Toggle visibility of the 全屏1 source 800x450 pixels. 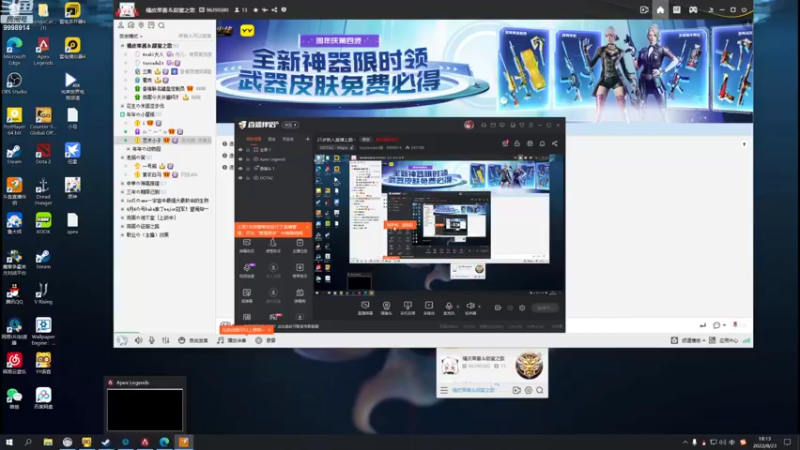click(241, 150)
